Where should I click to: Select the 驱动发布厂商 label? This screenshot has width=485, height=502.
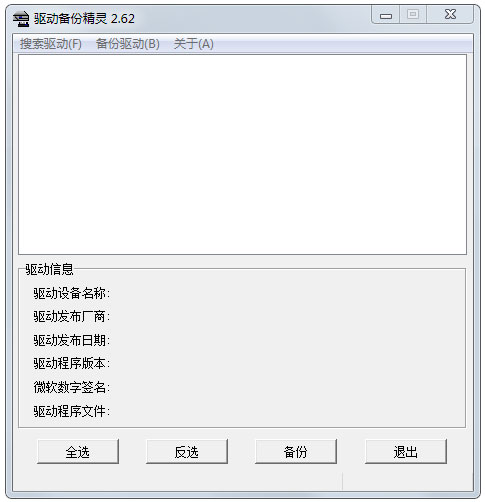pyautogui.click(x=71, y=317)
